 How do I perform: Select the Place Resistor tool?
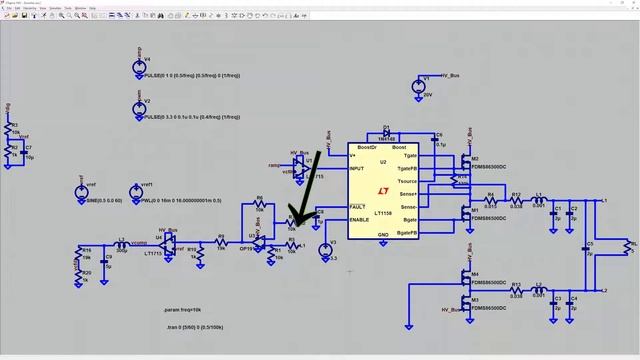(211, 16)
